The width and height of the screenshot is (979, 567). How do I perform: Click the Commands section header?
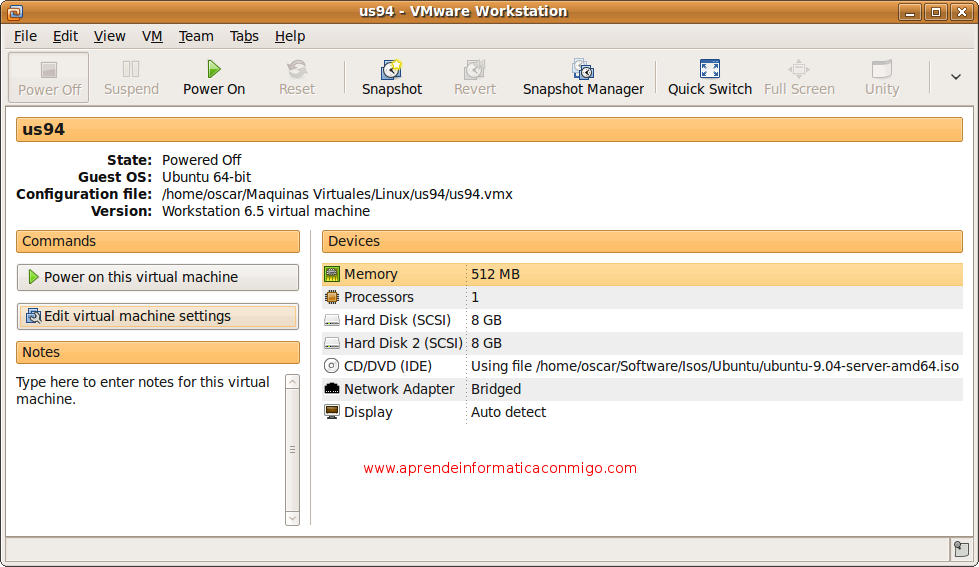click(x=158, y=241)
